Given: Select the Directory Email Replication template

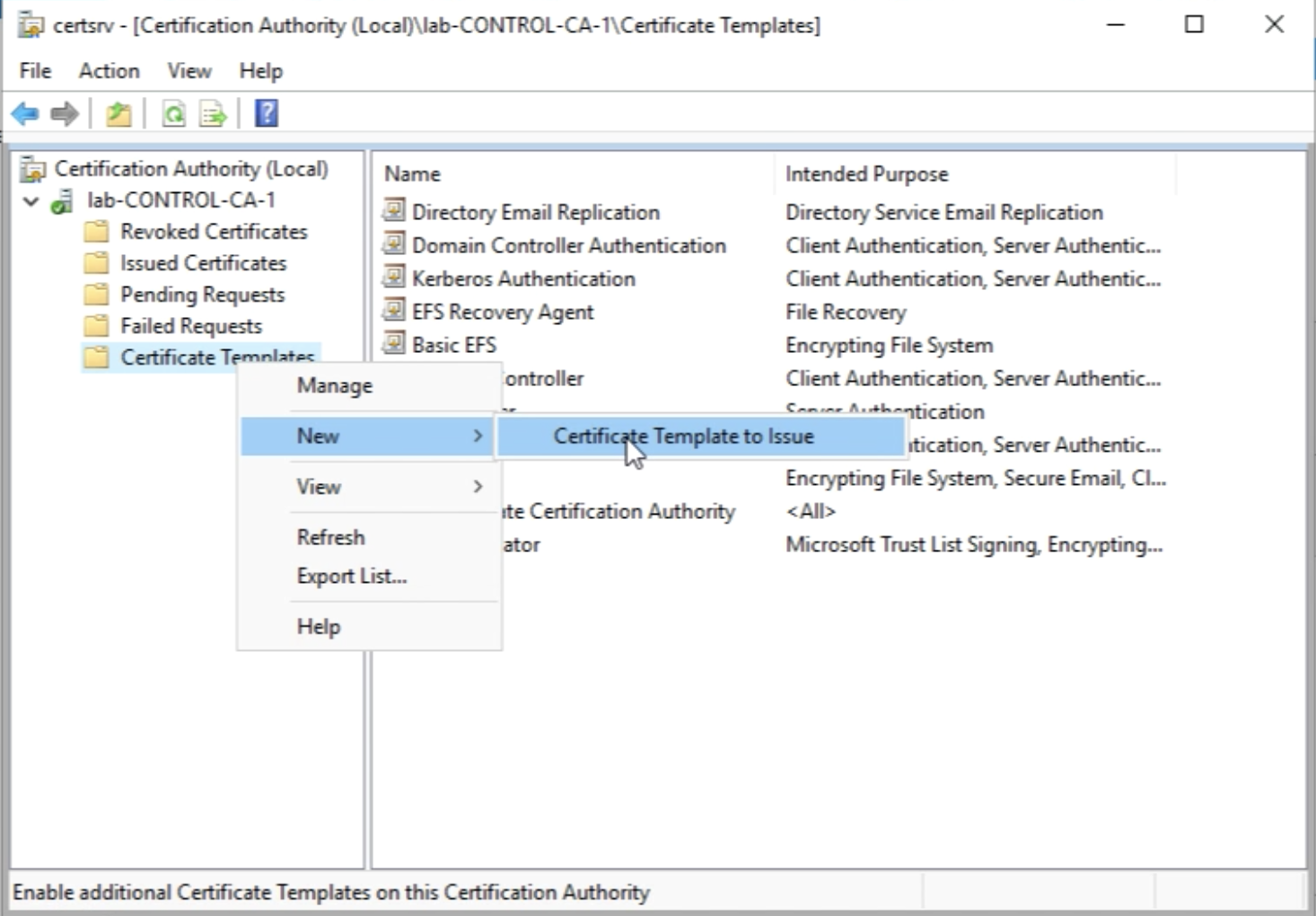Looking at the screenshot, I should (x=535, y=213).
